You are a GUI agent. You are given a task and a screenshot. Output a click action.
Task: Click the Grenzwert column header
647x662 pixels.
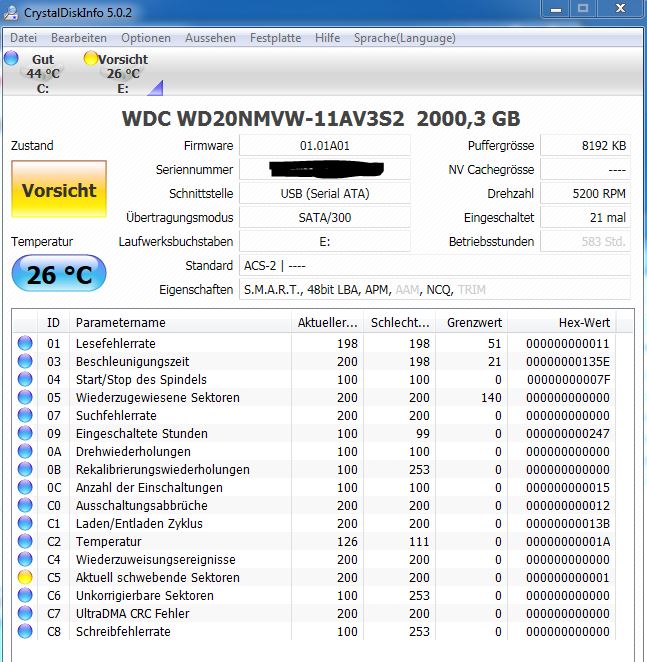pos(472,323)
